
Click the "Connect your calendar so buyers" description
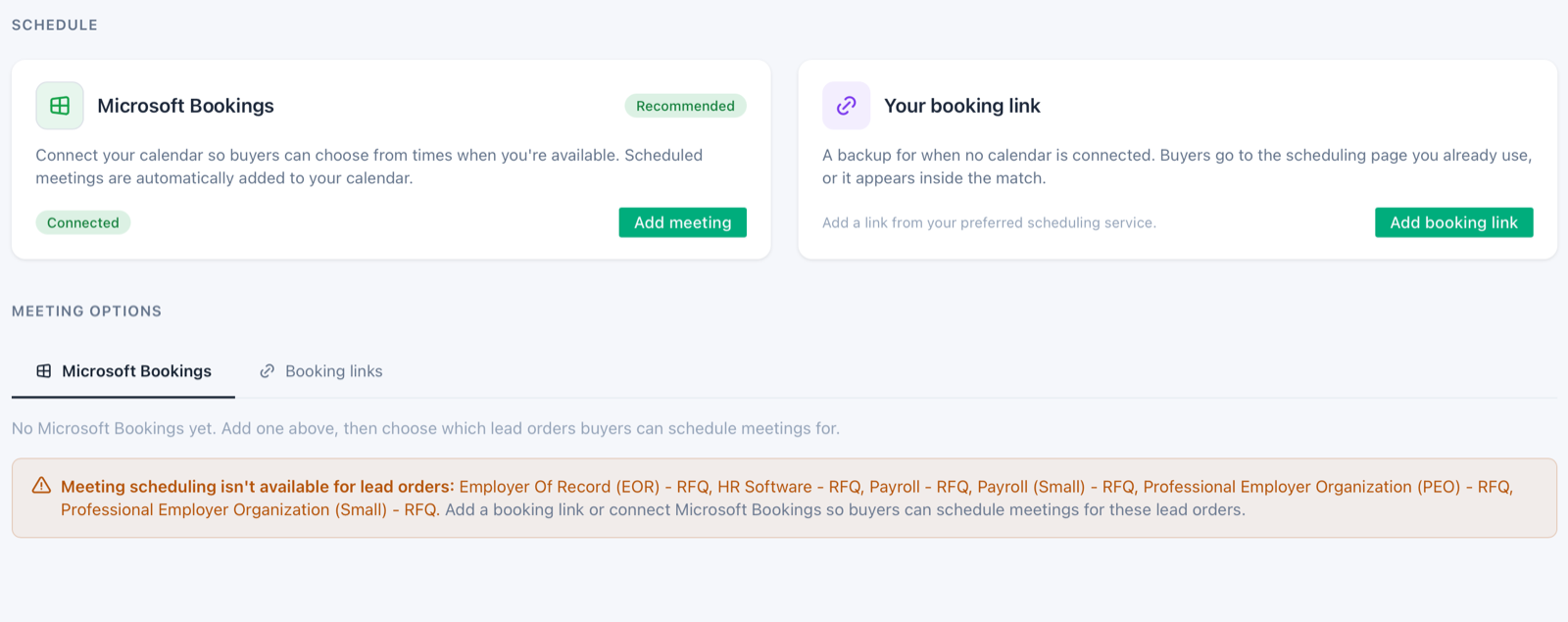coord(369,167)
